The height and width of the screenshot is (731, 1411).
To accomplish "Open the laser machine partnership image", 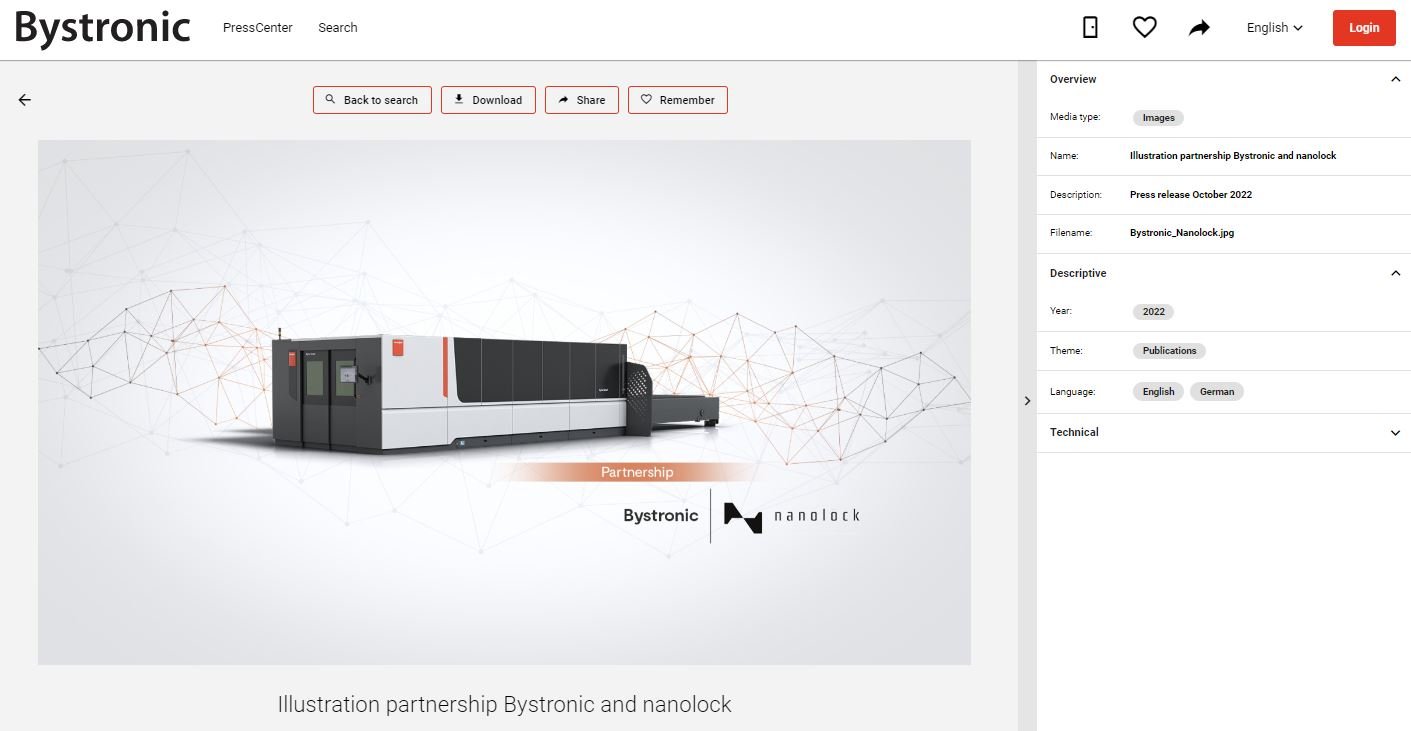I will tap(504, 402).
